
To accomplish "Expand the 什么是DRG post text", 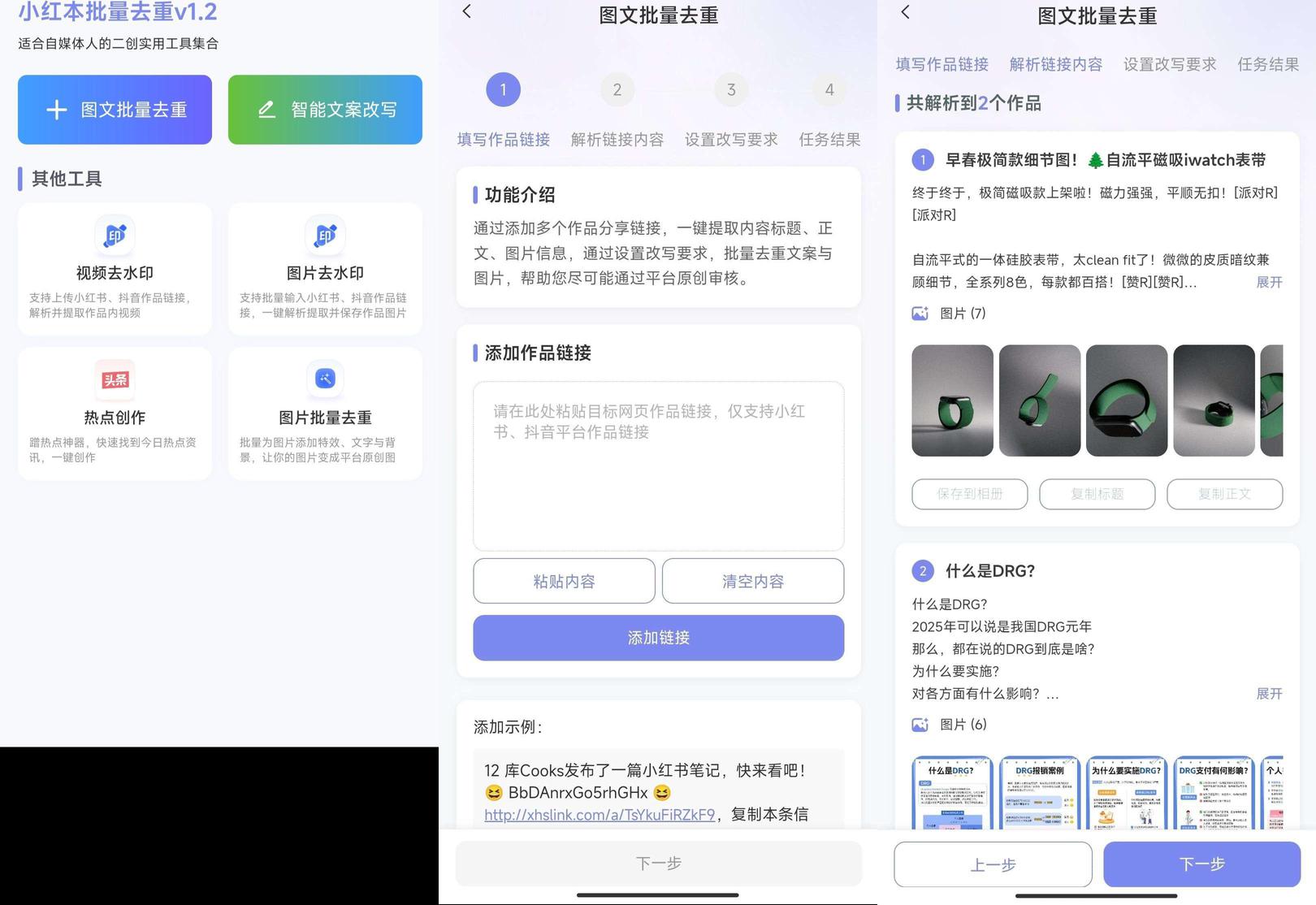I will click(1269, 693).
